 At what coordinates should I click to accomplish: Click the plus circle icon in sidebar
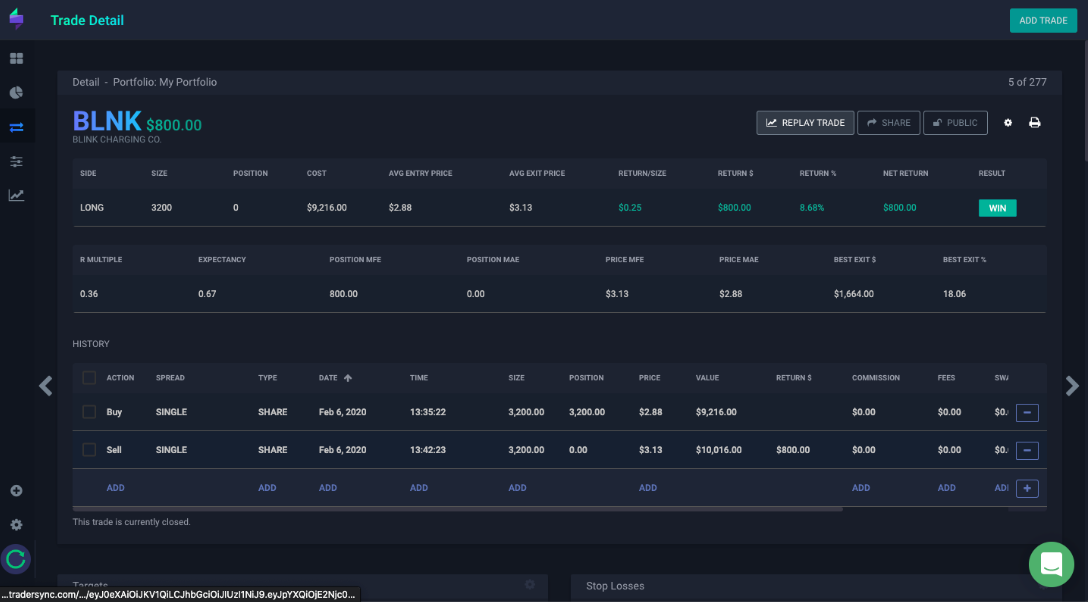[x=17, y=491]
